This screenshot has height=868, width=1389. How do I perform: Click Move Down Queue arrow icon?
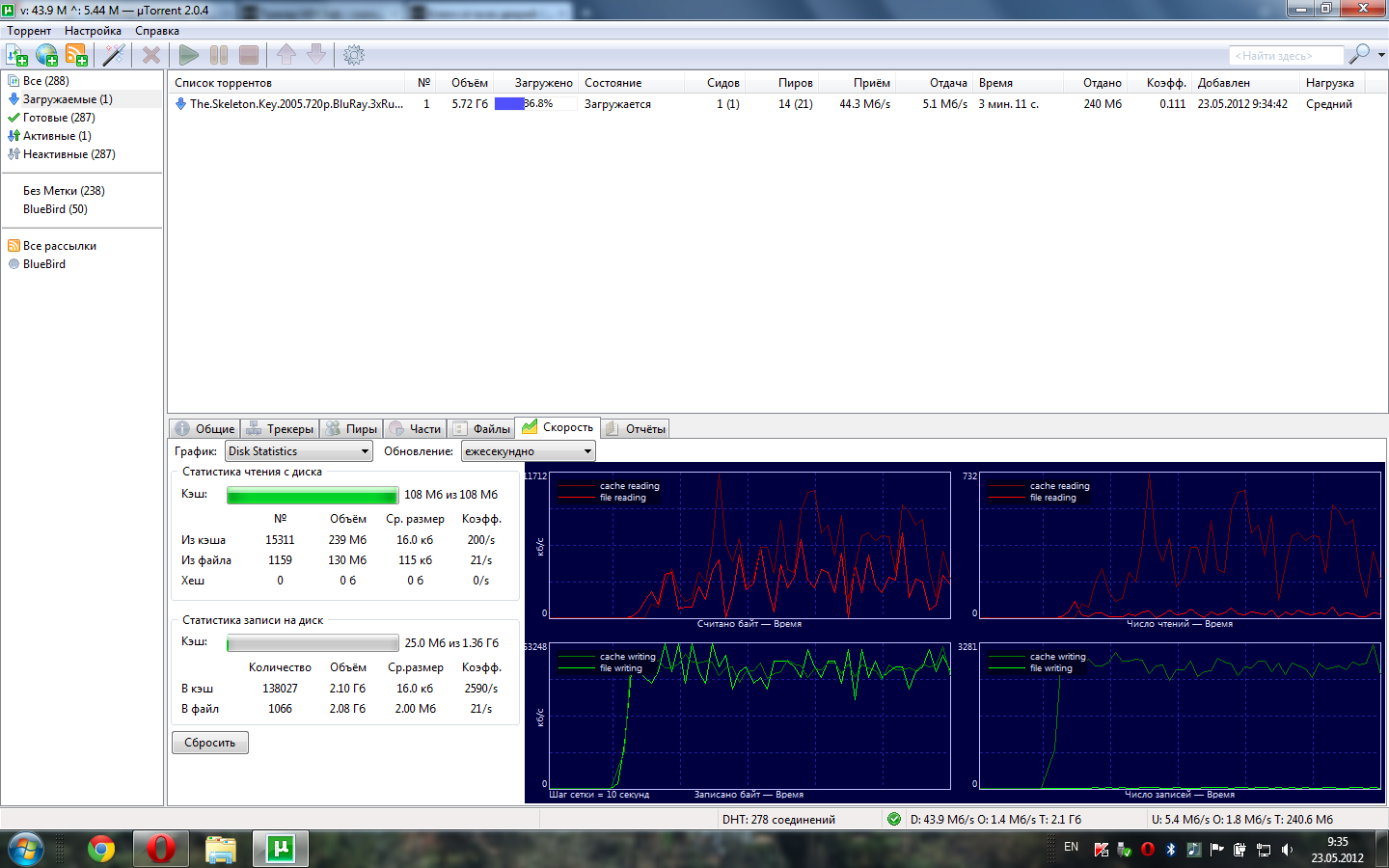(316, 55)
